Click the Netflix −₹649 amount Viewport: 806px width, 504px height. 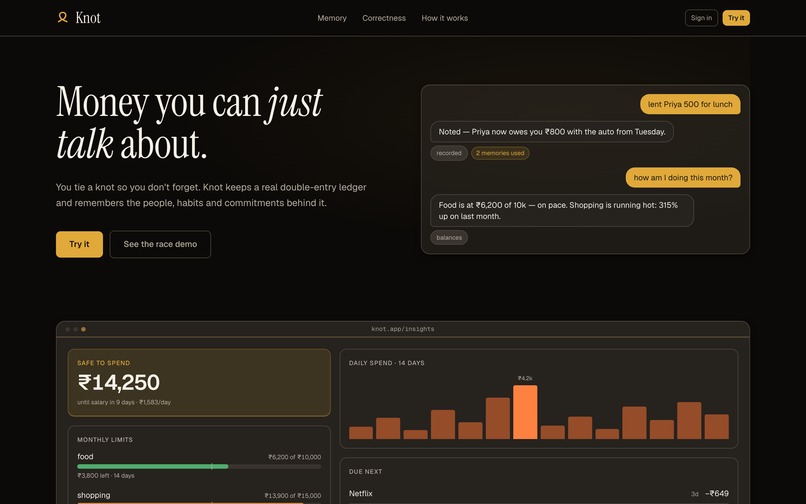(x=717, y=494)
